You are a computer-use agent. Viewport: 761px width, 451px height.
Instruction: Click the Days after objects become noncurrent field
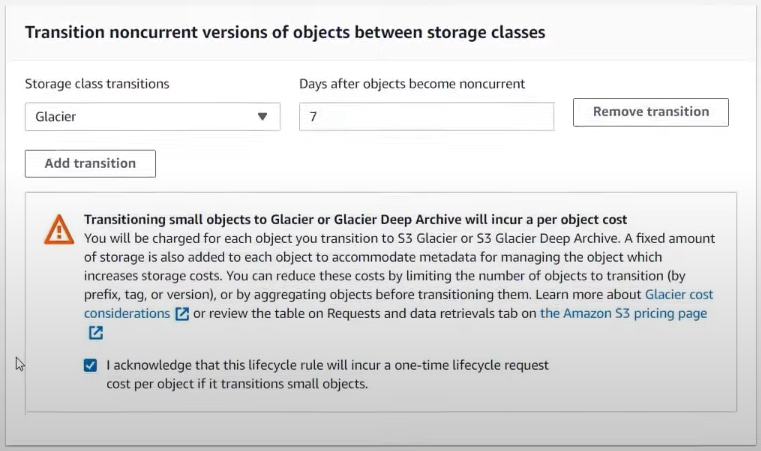click(426, 117)
